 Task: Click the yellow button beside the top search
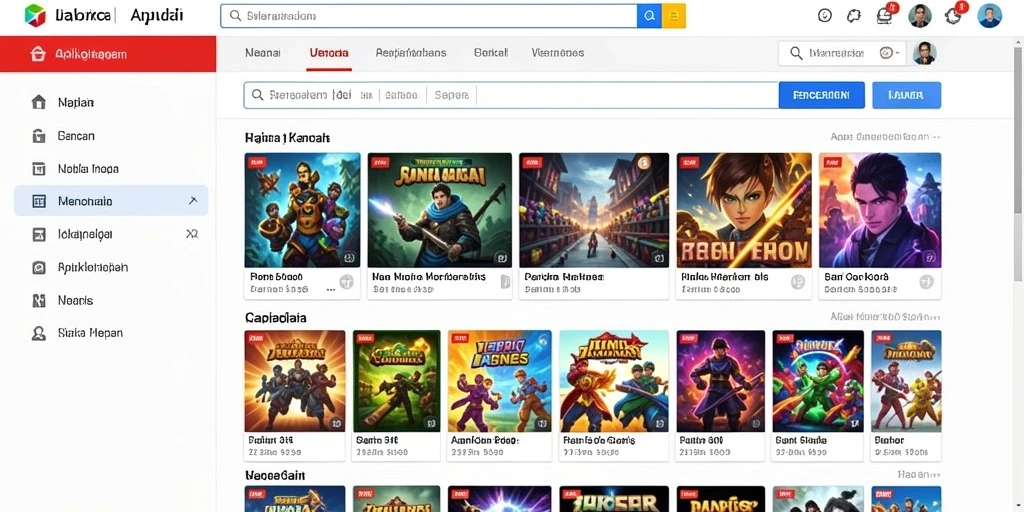(674, 16)
